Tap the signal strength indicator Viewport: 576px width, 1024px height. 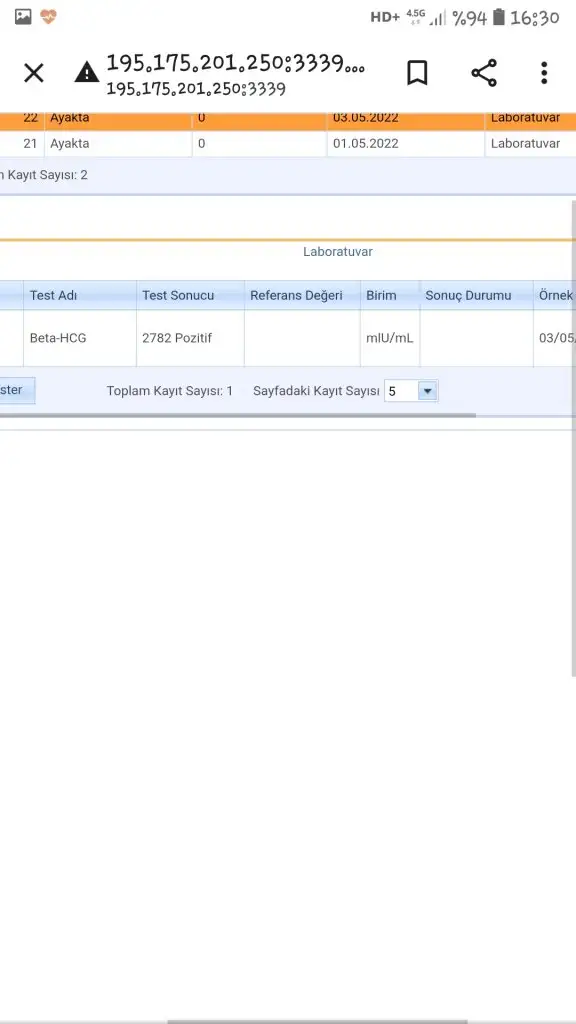438,18
